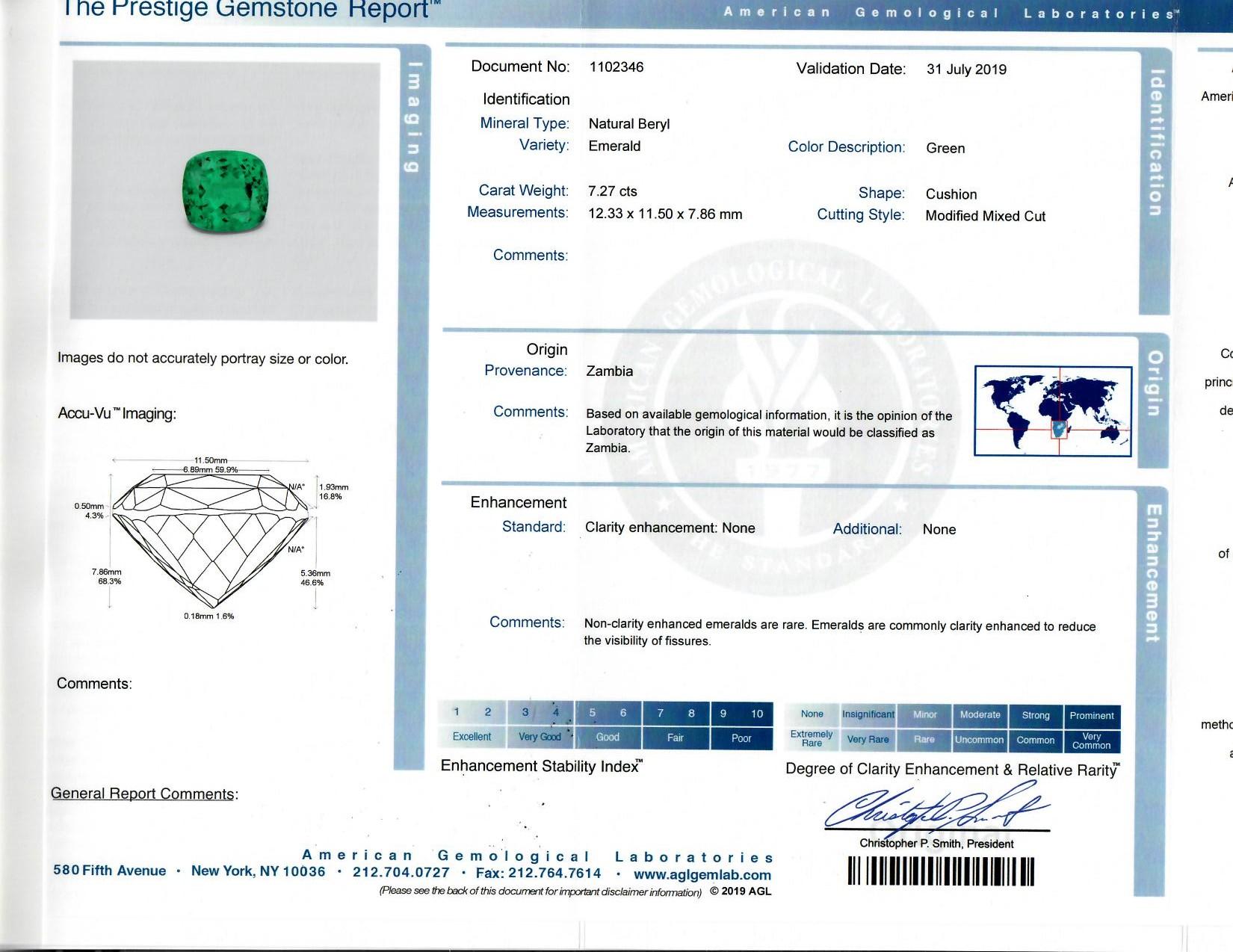
Task: Click the Green color description value
Action: point(945,149)
